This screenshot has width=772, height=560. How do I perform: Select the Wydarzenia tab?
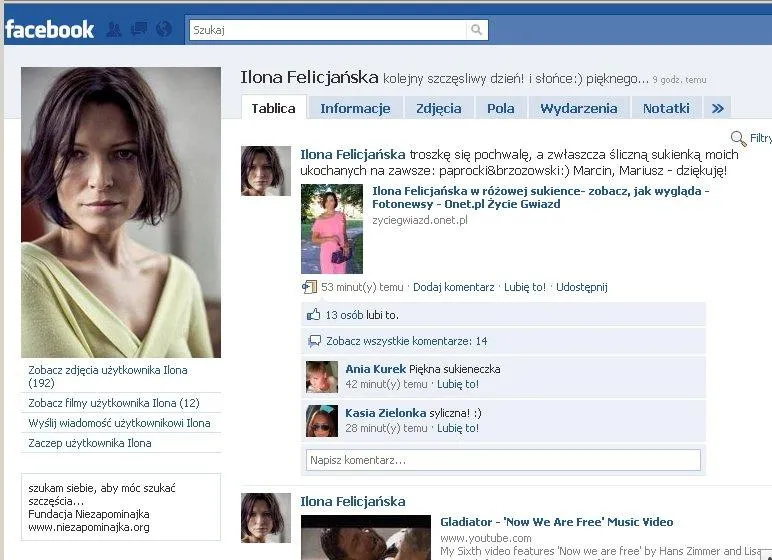click(578, 108)
